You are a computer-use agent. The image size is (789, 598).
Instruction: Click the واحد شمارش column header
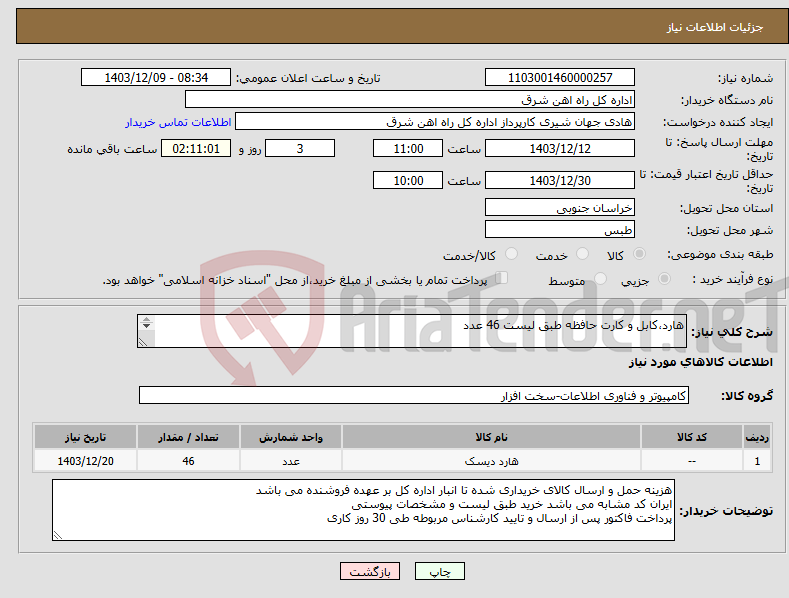(291, 437)
